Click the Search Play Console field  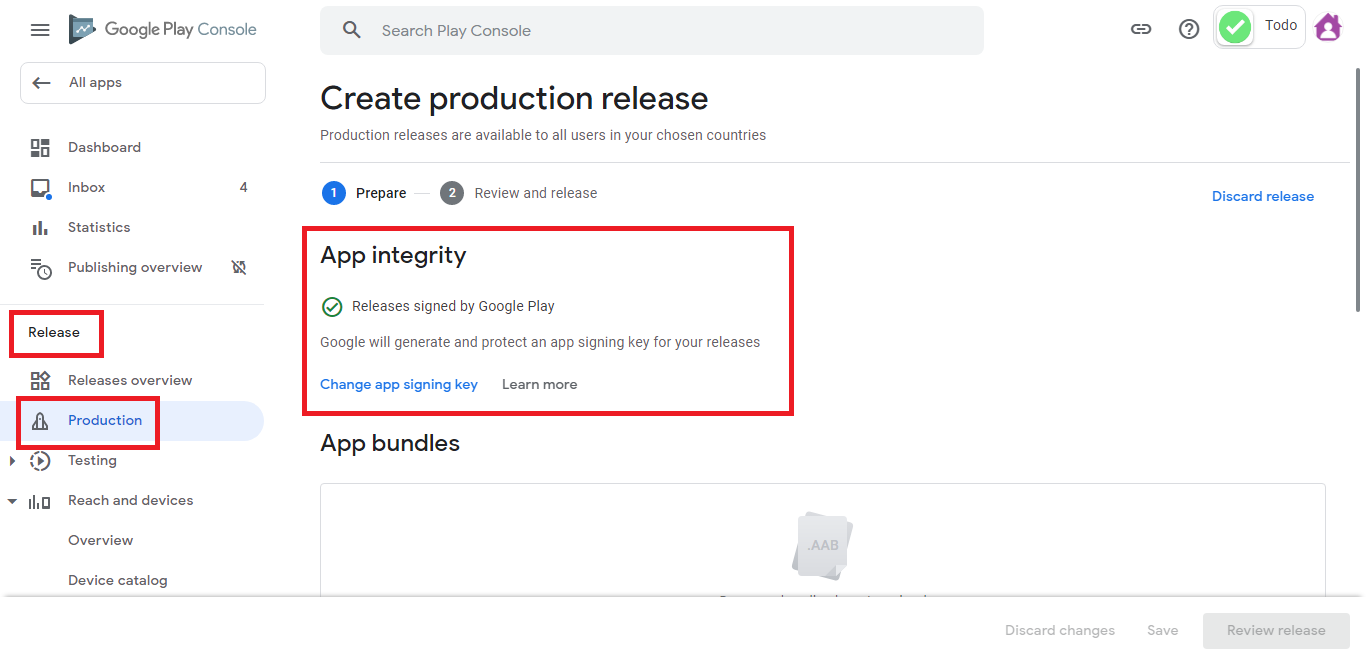point(652,31)
